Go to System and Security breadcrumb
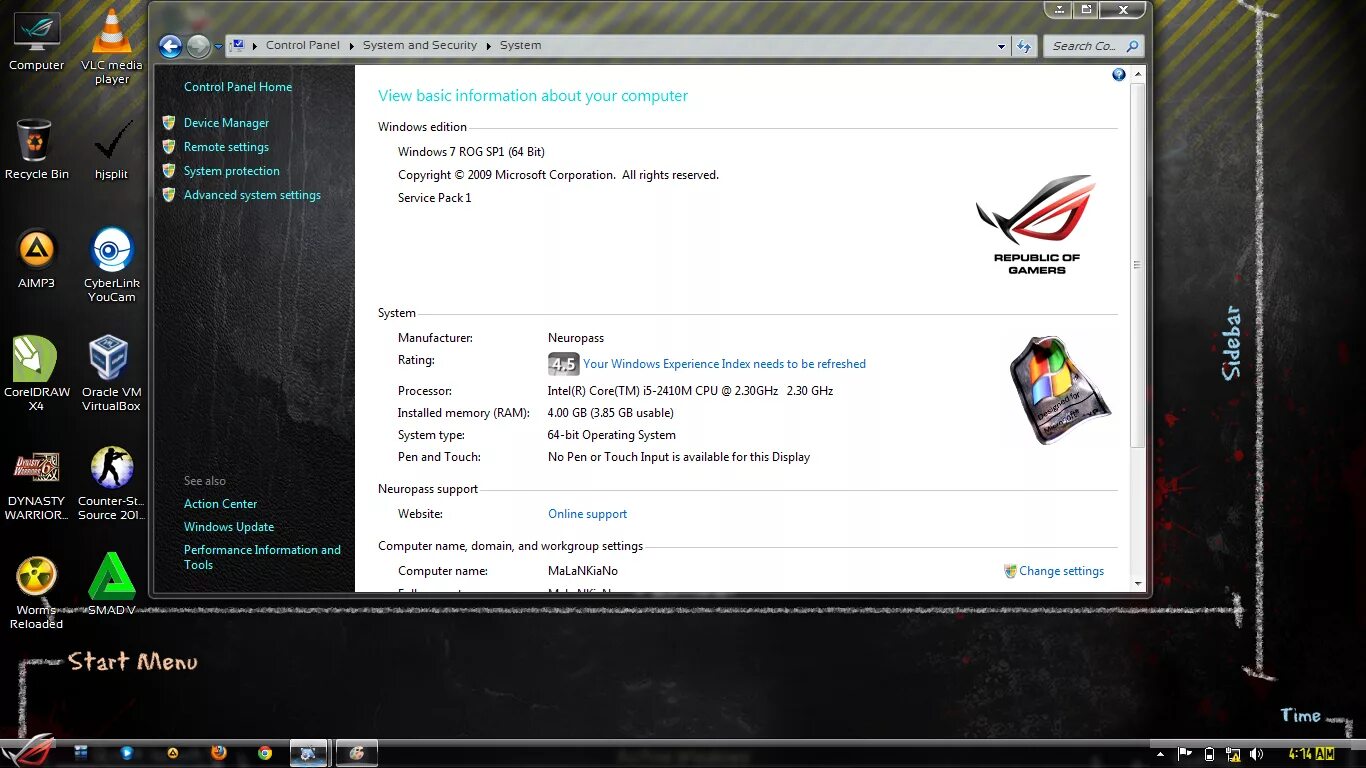This screenshot has height=768, width=1366. click(x=420, y=46)
